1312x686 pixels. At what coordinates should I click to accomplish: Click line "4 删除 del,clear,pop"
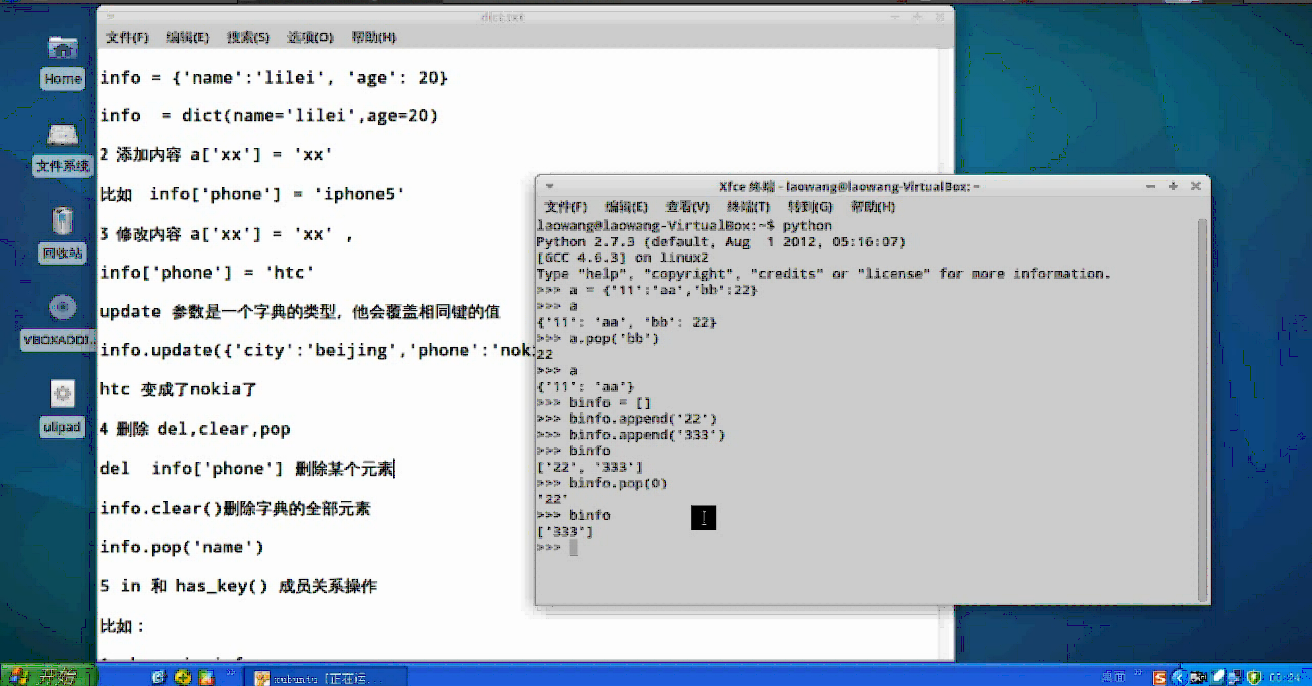[195, 430]
